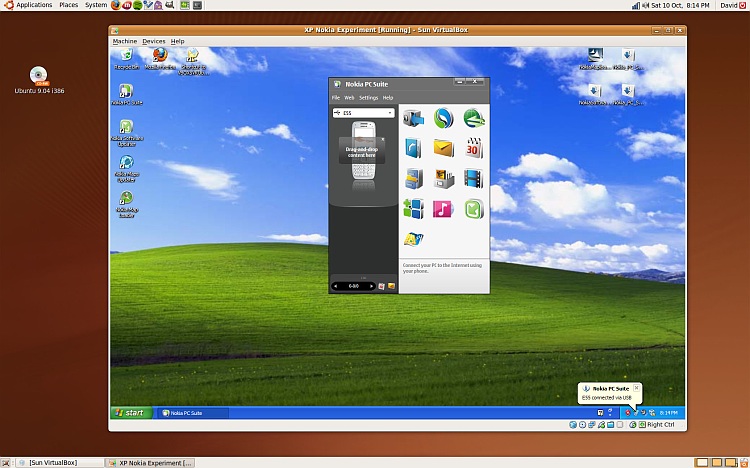Open the Calendar icon showing 30
750x468 pixels.
tap(474, 148)
